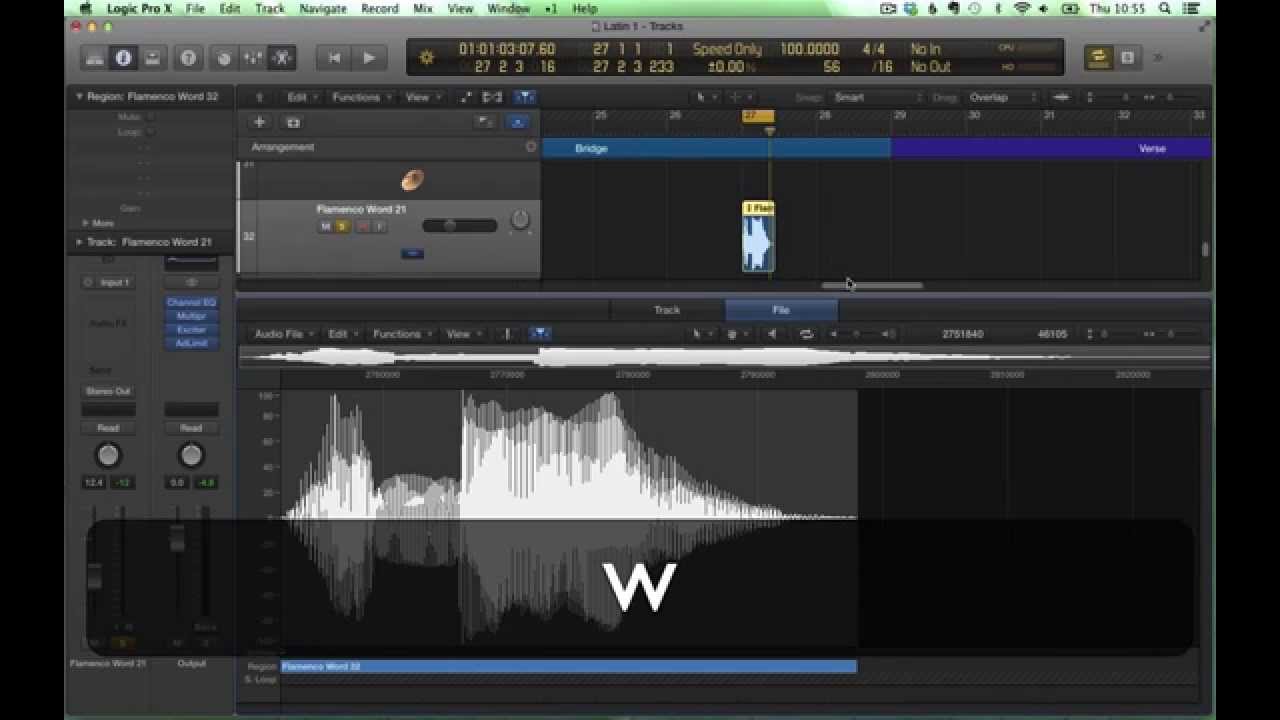Toggle cycle button in audio file editor

tap(806, 334)
